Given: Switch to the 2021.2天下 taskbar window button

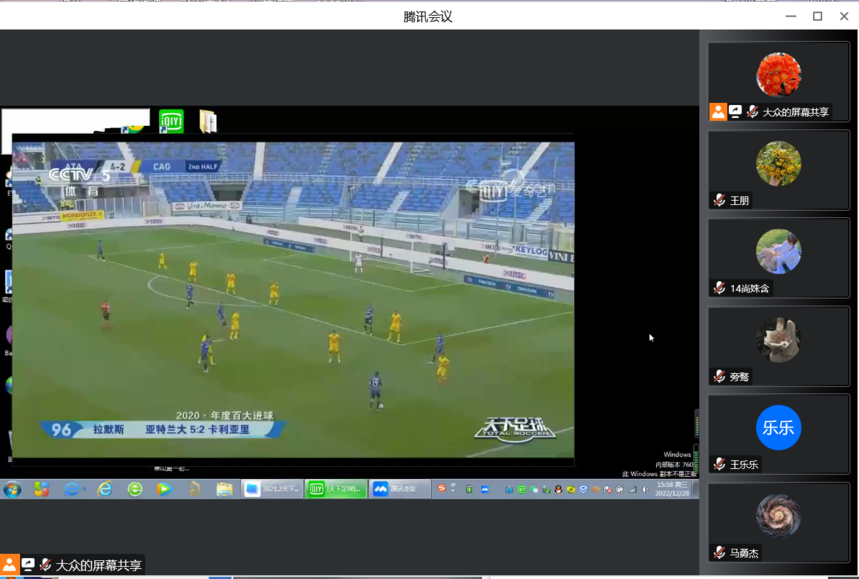Looking at the screenshot, I should pos(272,489).
